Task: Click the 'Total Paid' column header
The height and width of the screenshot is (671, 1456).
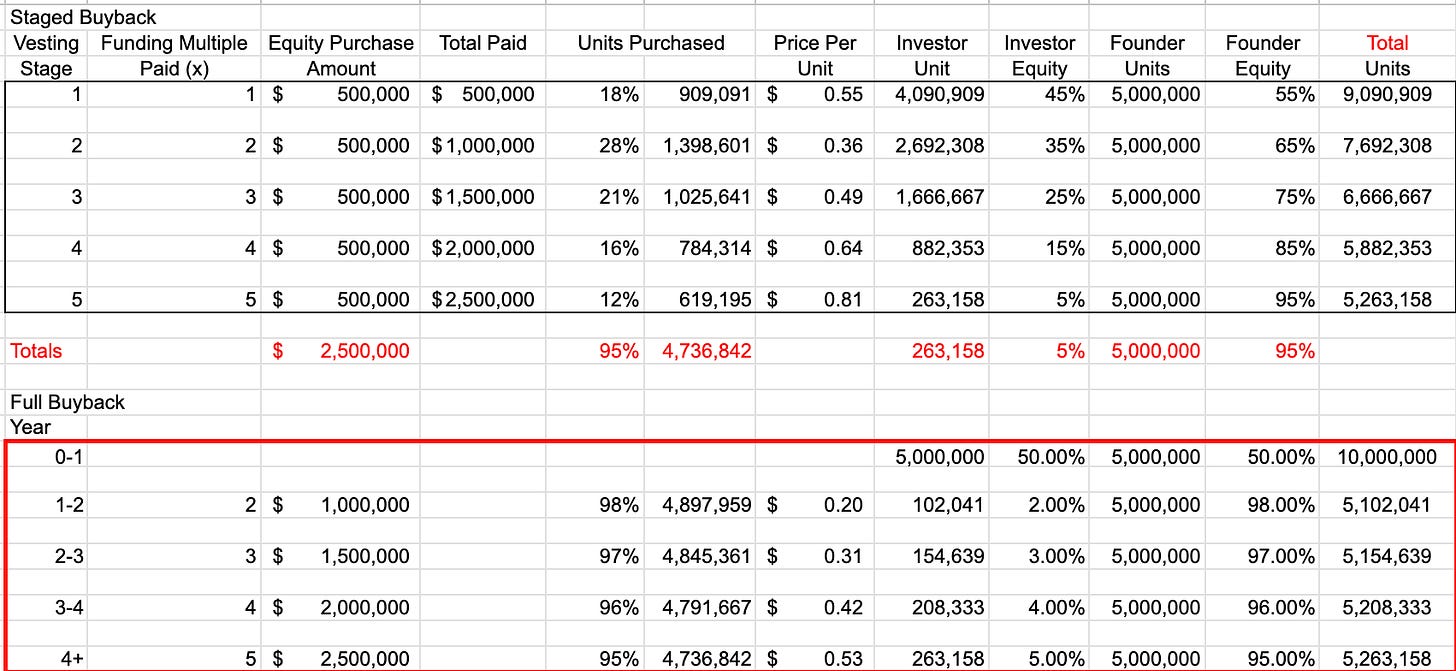Action: [483, 43]
